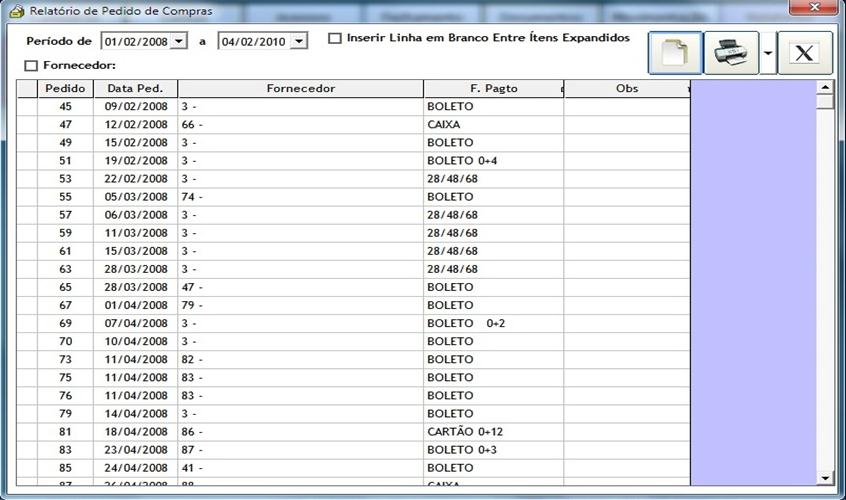Click BOLETO 0+3 payment cell

pyautogui.click(x=494, y=450)
